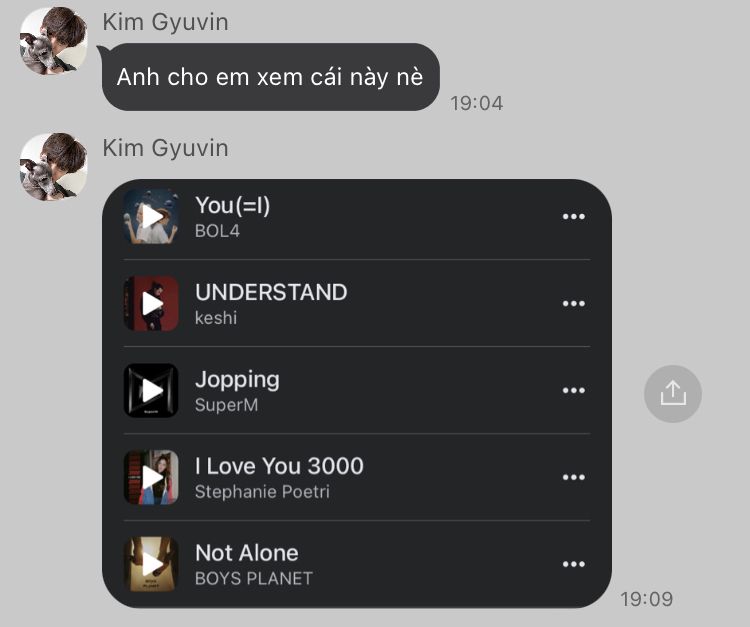
Task: Play Jopping by SuperM
Action: click(151, 390)
